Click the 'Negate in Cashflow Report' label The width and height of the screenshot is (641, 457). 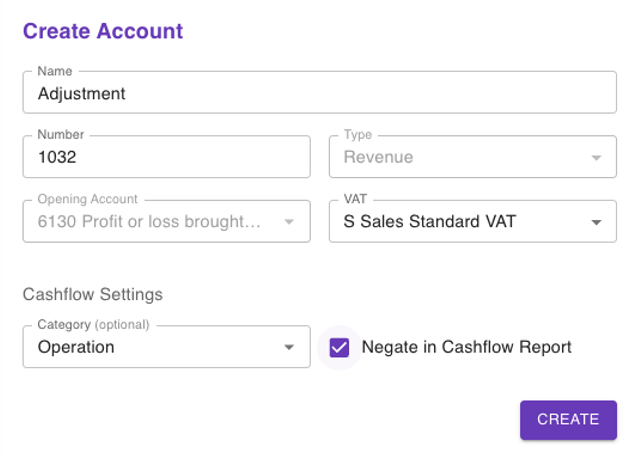tap(466, 347)
